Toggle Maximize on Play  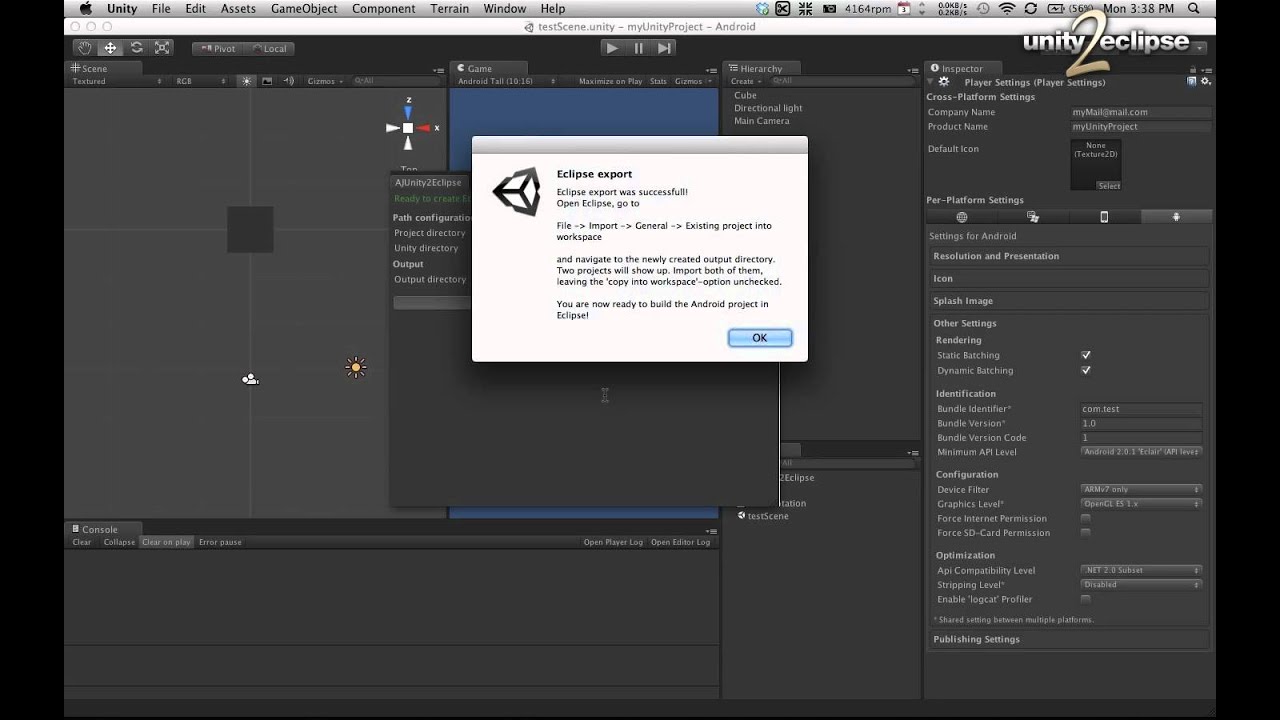610,81
